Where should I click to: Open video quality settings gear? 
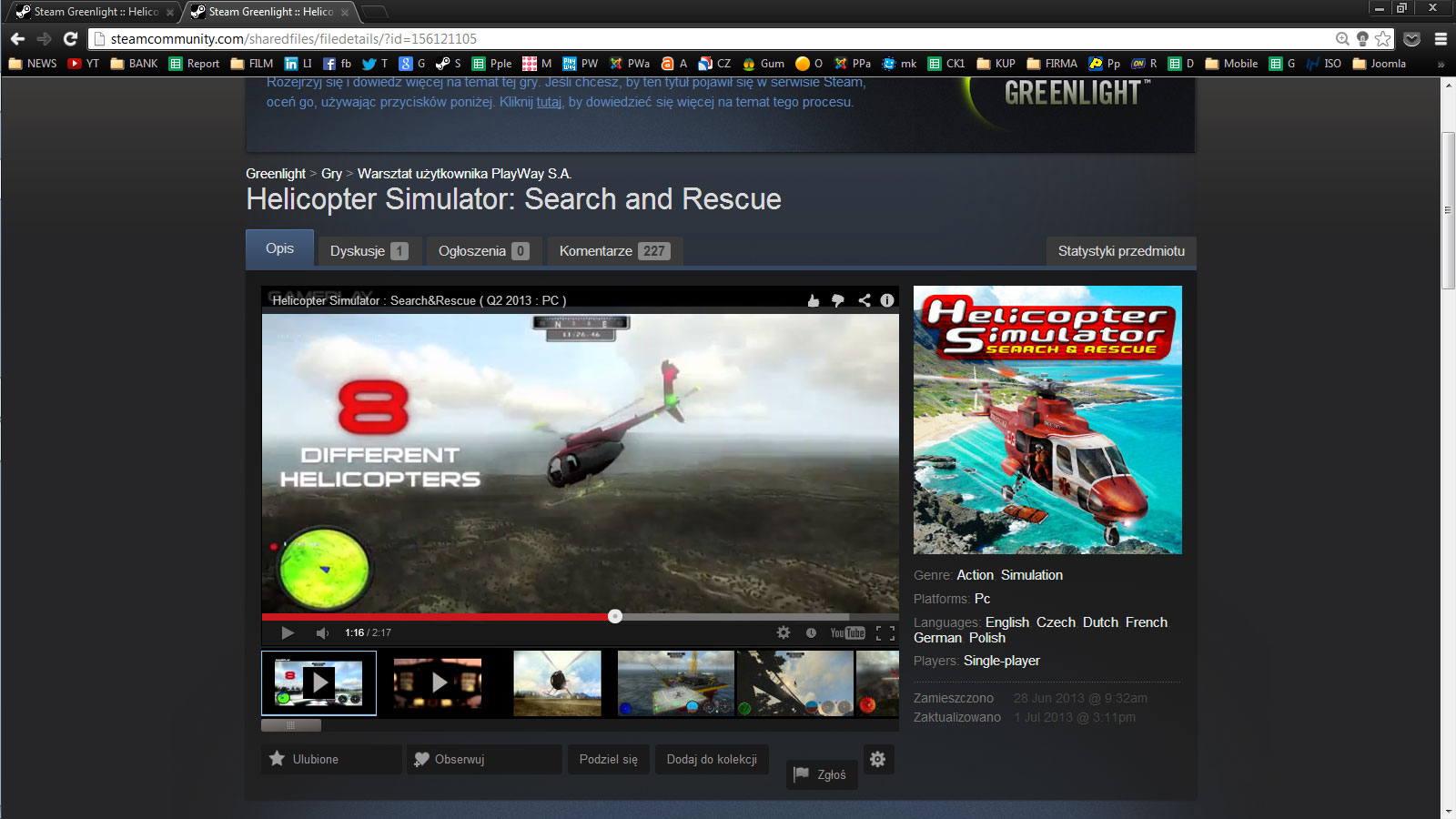pyautogui.click(x=783, y=632)
